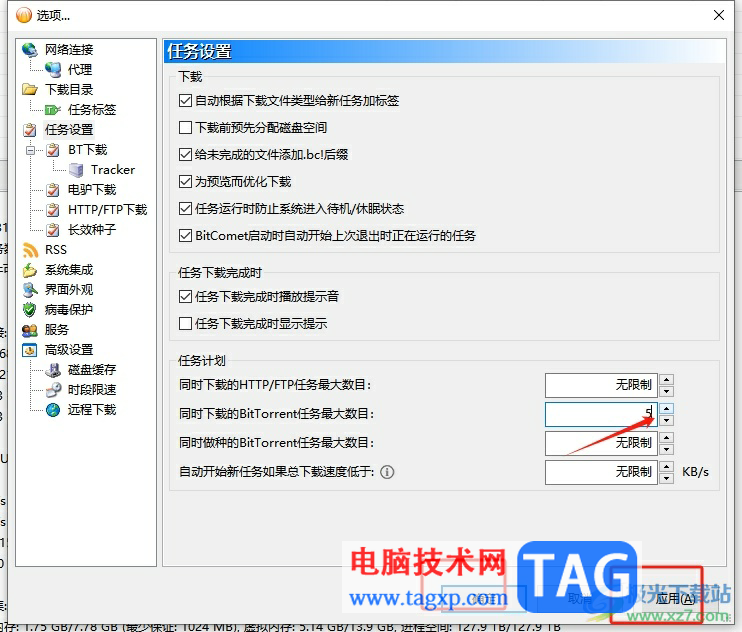Viewport: 742px width, 632px height.
Task: Increase 做种BitTorrent任务最大数目 with up arrow
Action: (x=666, y=437)
